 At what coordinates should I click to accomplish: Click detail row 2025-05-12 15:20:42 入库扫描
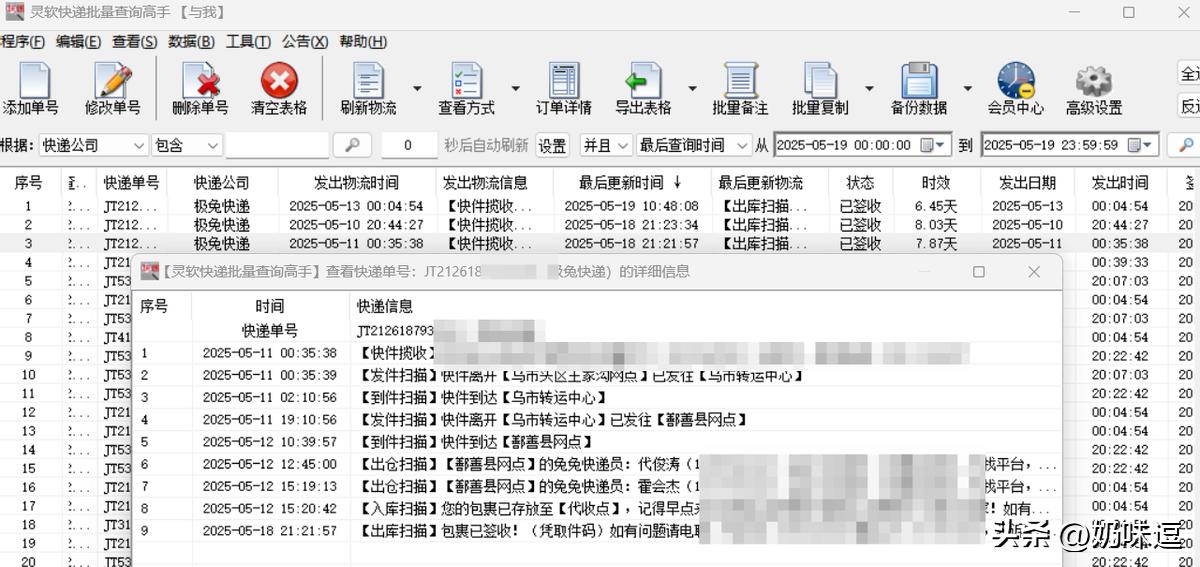596,508
